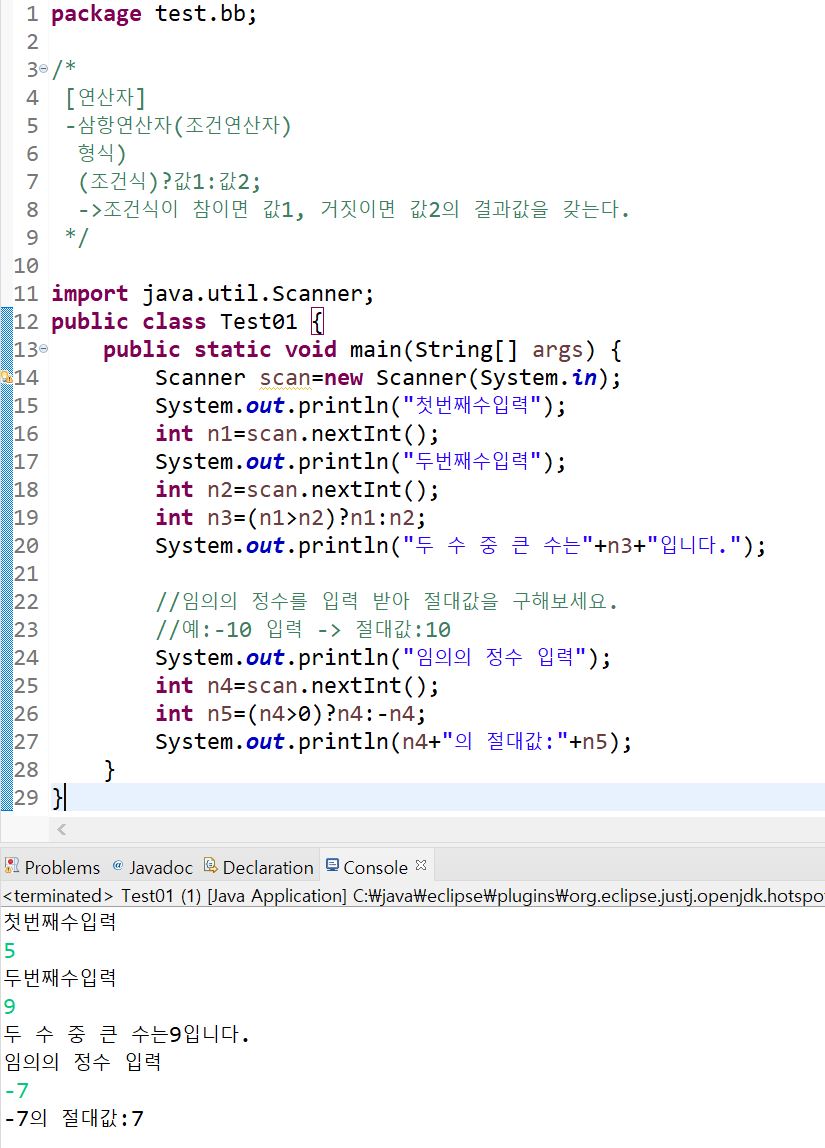
Task: Click console input value '9'
Action: click(x=10, y=1007)
